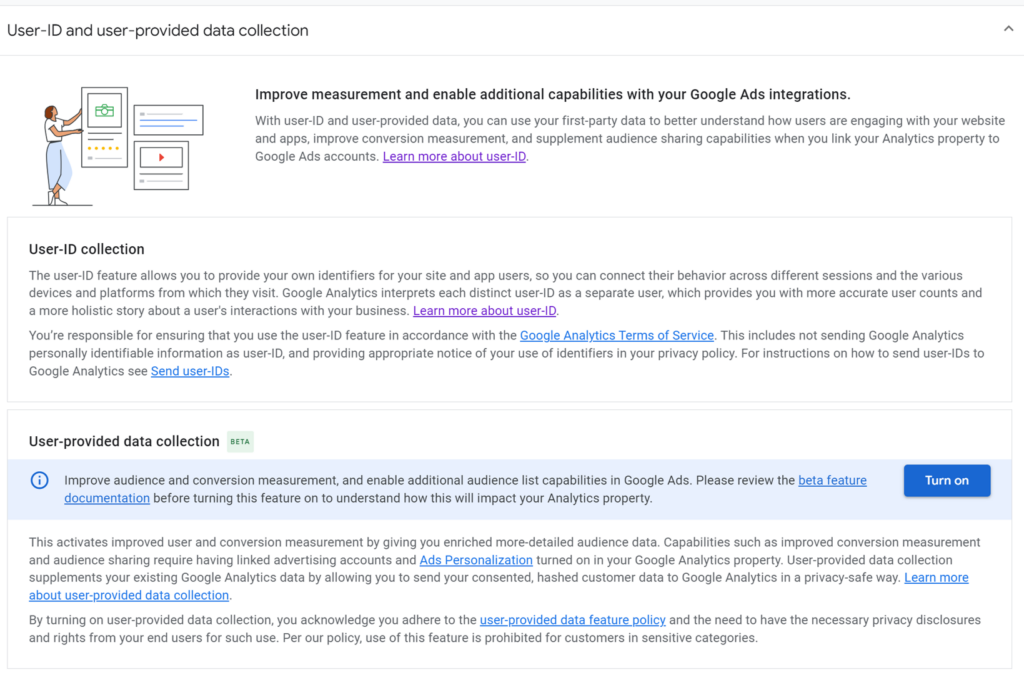Open the user-provided data feature policy link
Image resolution: width=1024 pixels, height=675 pixels.
(572, 620)
